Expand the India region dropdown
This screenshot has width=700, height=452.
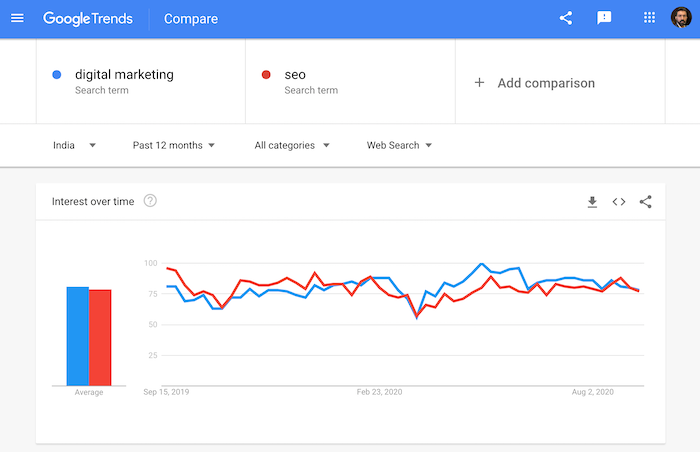click(75, 145)
